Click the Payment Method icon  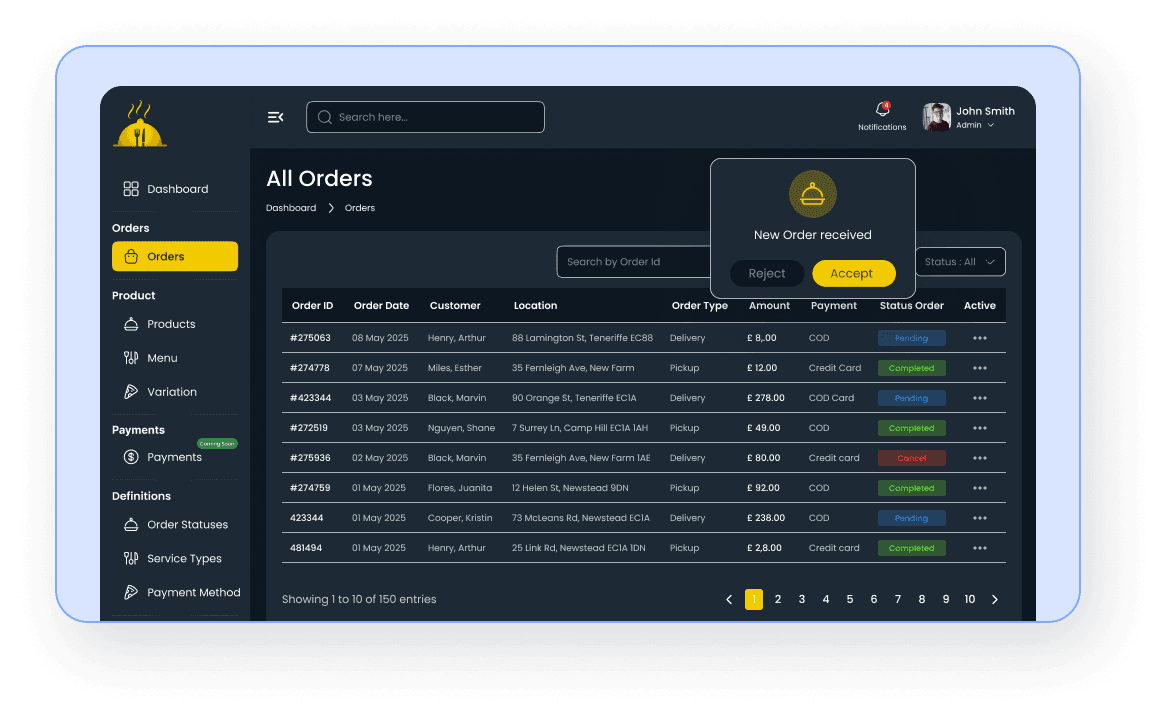click(x=131, y=592)
